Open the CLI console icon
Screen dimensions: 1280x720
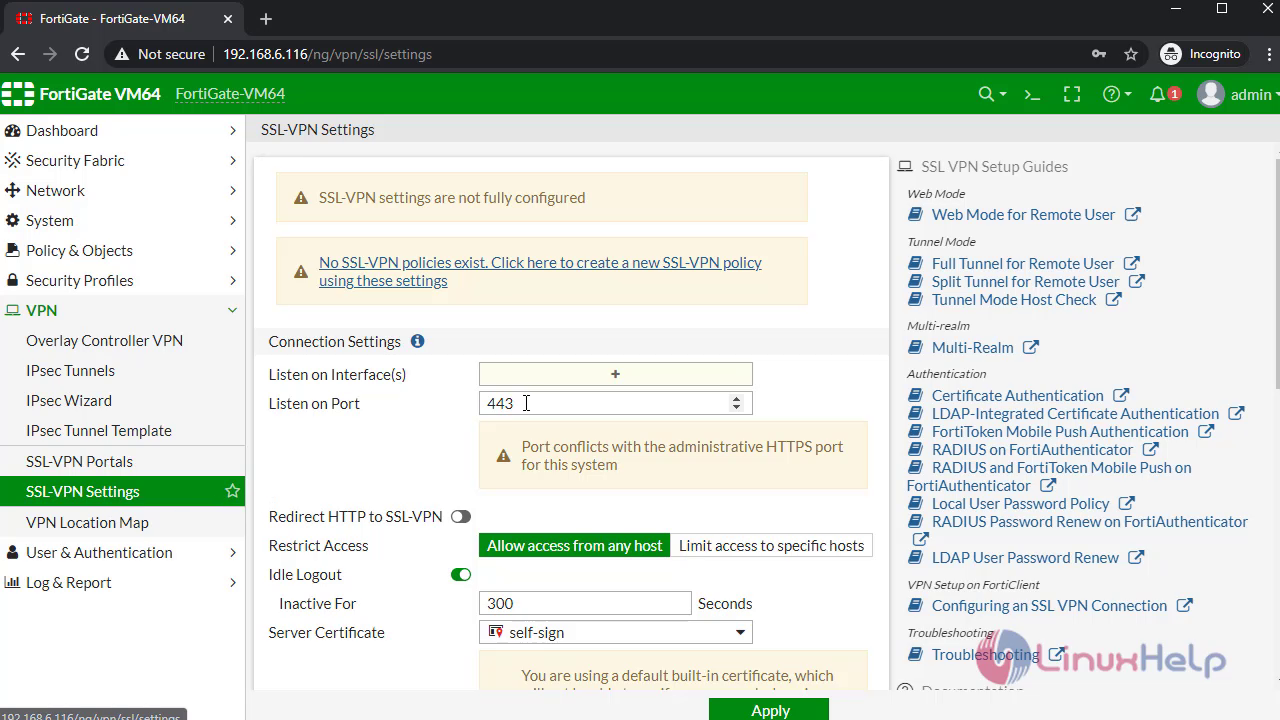(1032, 94)
